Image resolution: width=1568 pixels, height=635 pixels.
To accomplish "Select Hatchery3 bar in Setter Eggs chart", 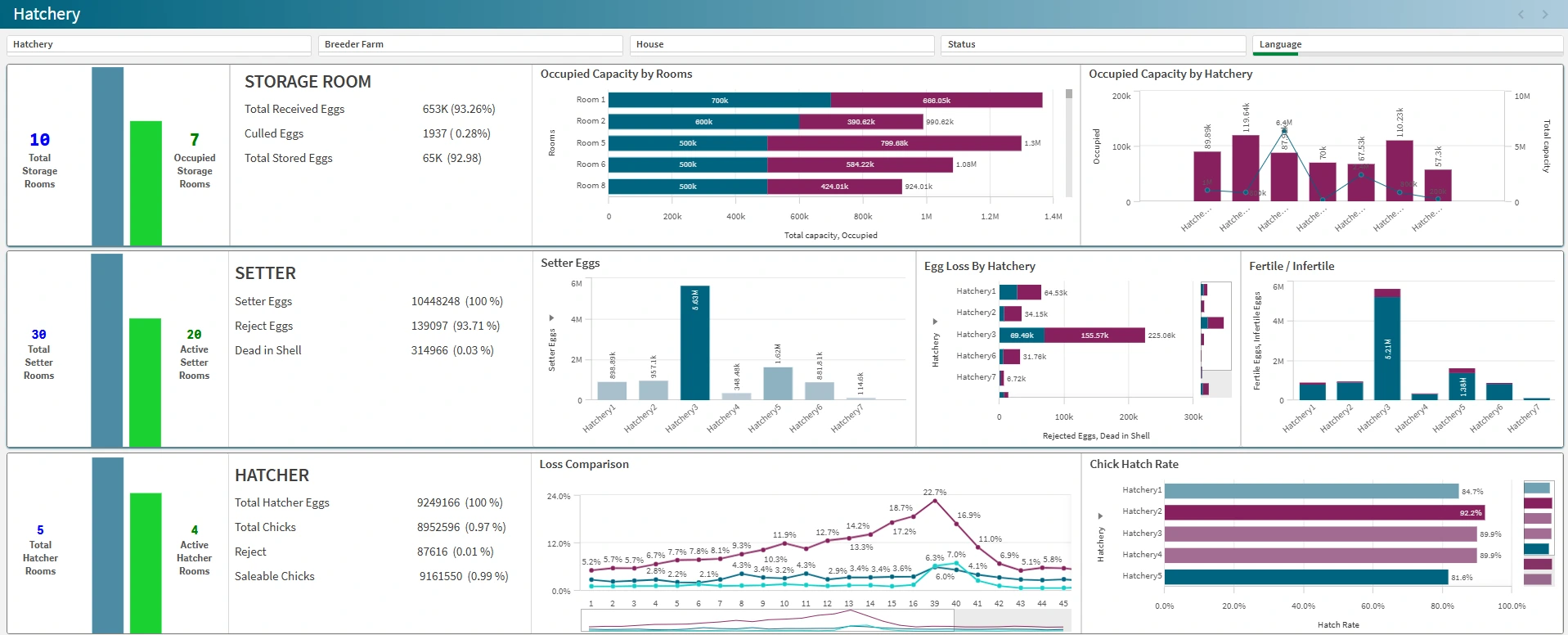I will [x=695, y=343].
